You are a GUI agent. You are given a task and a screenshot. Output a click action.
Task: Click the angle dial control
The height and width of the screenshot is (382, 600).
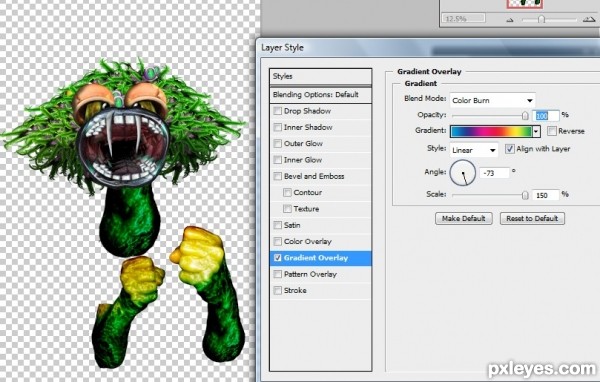(x=463, y=173)
